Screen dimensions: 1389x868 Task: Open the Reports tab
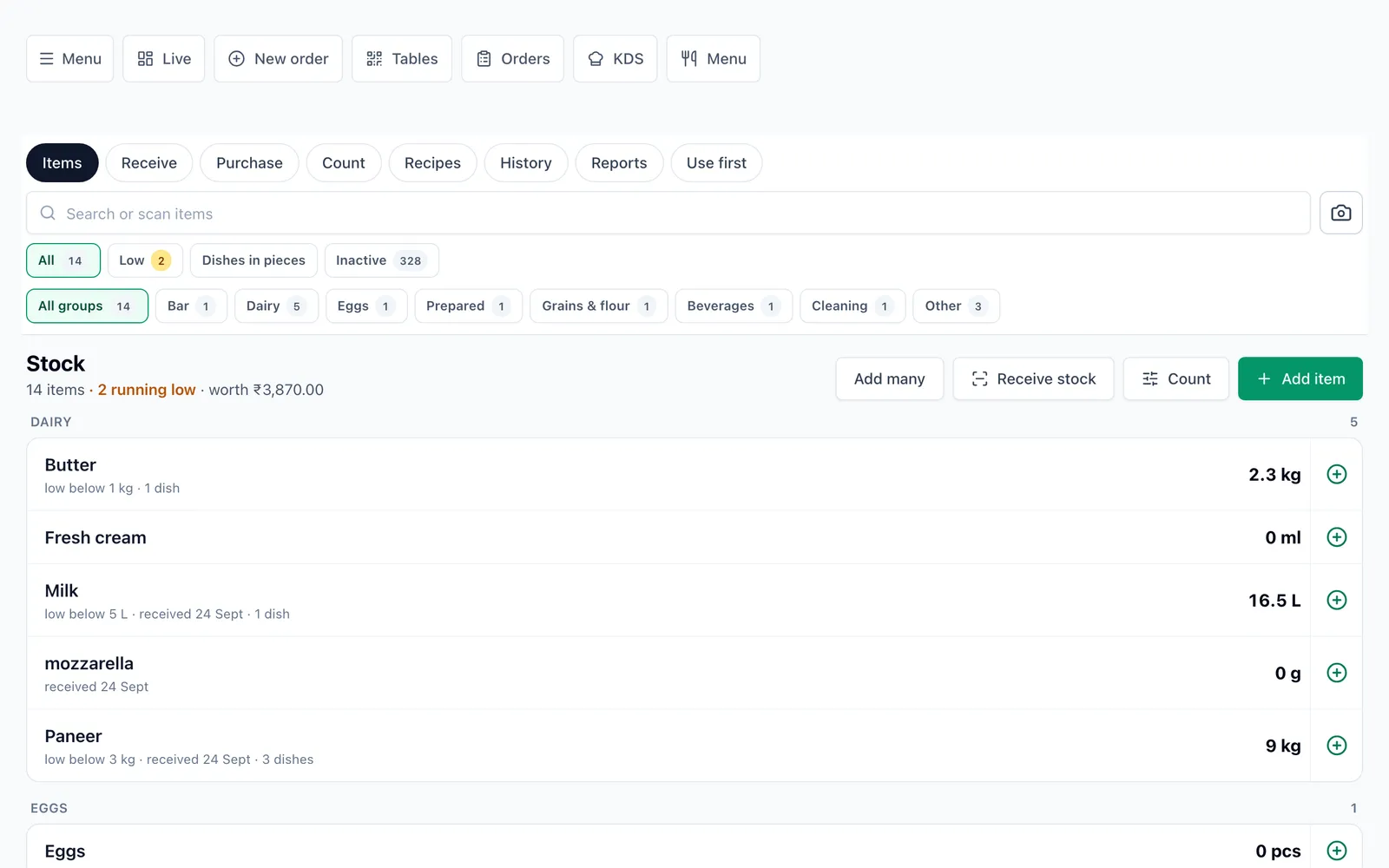[619, 163]
